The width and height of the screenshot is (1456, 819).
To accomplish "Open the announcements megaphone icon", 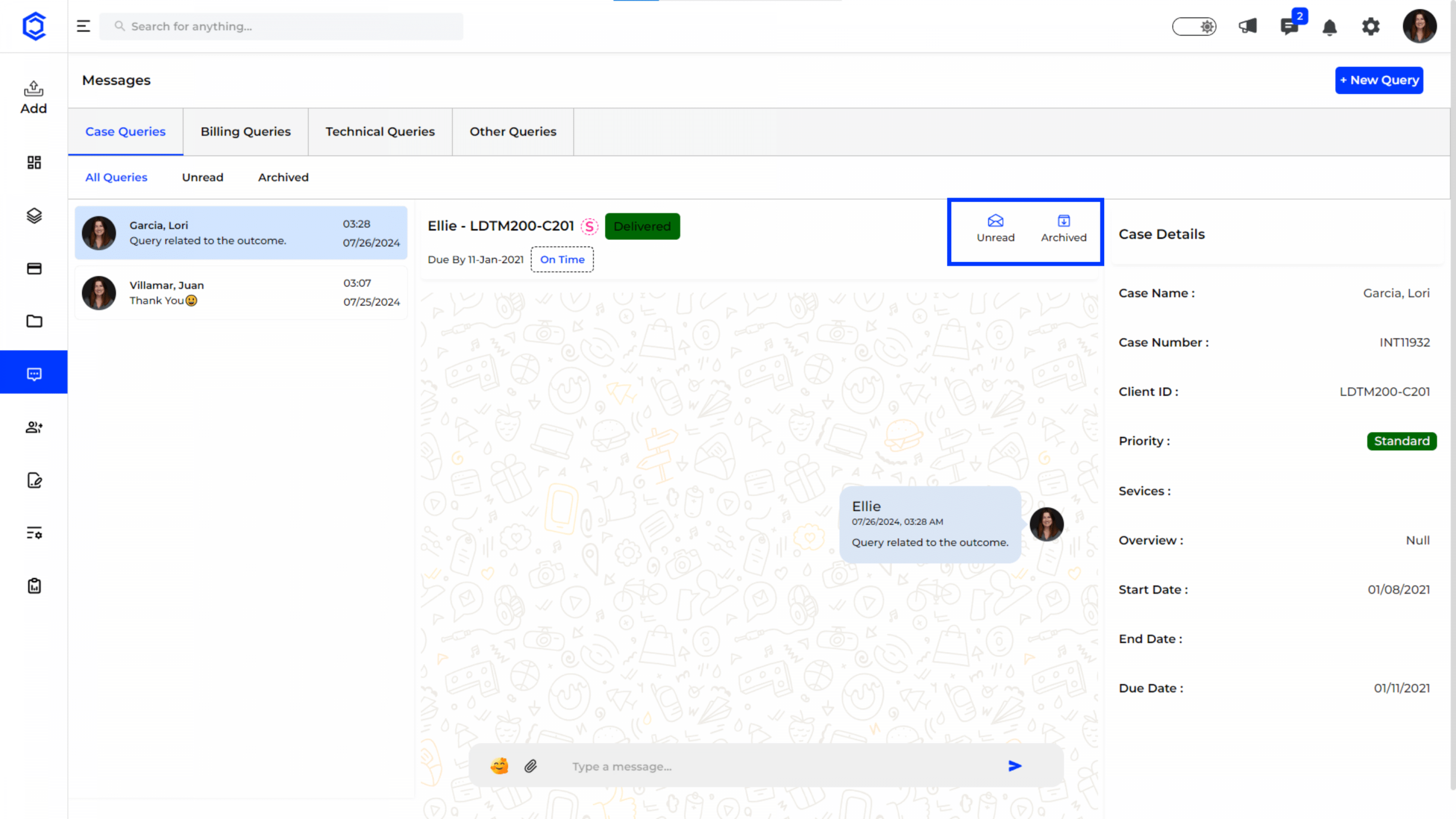I will (x=1248, y=26).
